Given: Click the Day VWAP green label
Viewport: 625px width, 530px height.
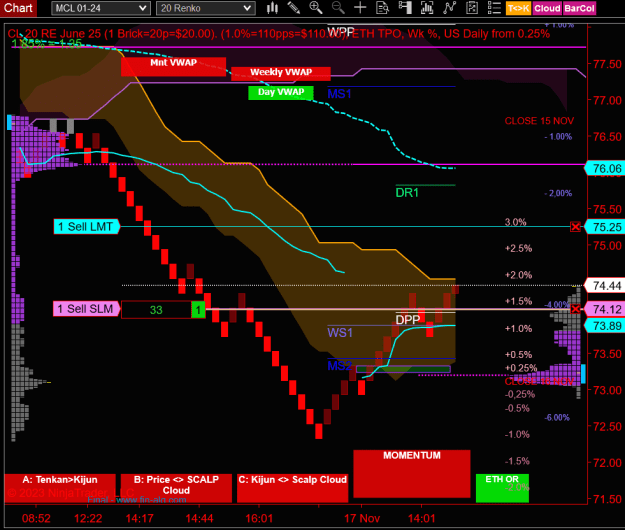Looking at the screenshot, I should point(281,92).
